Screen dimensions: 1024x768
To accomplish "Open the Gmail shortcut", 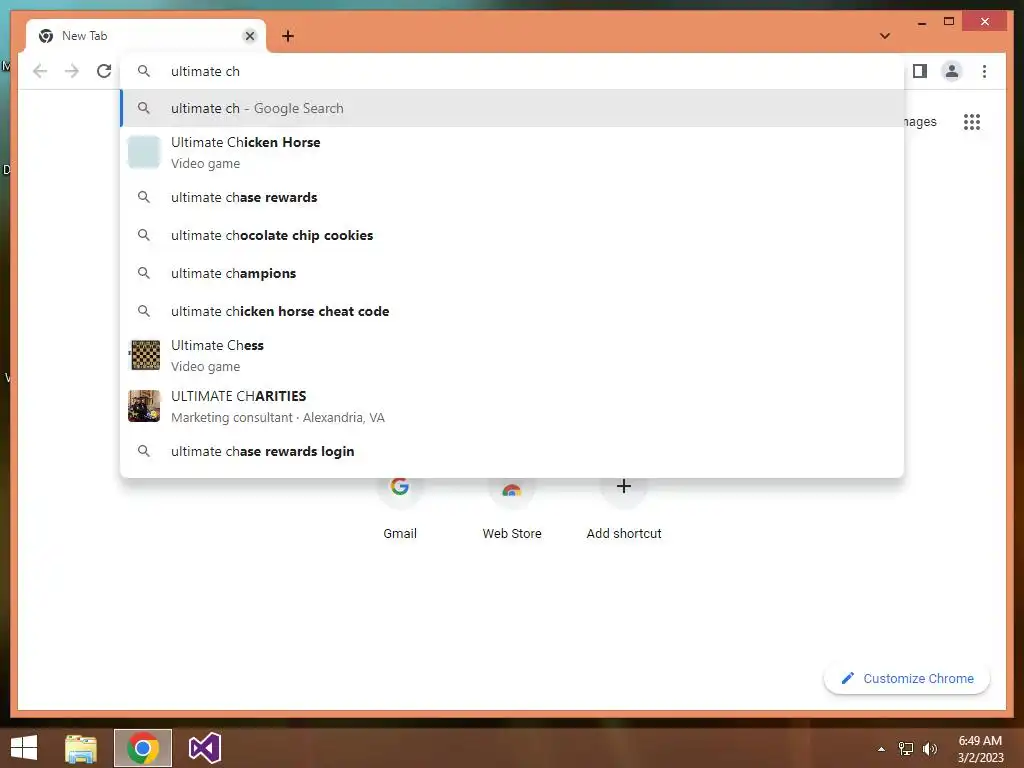I will tap(400, 509).
